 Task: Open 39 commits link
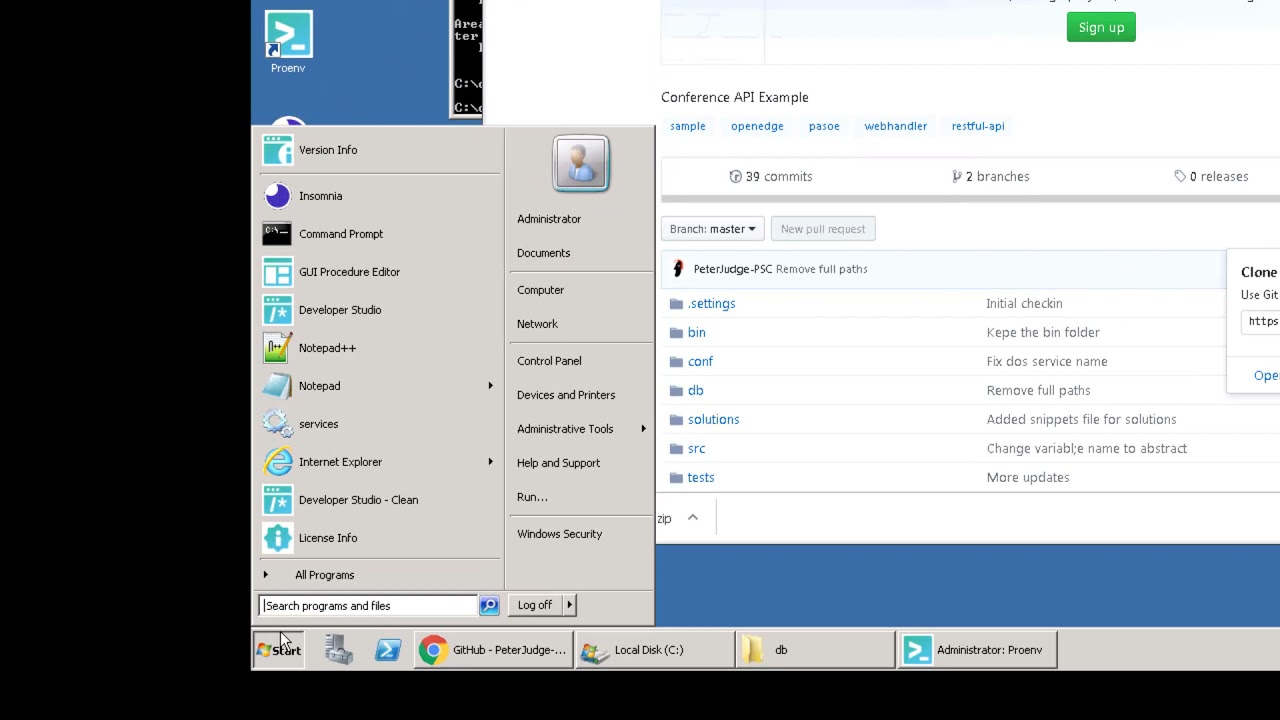pos(771,176)
